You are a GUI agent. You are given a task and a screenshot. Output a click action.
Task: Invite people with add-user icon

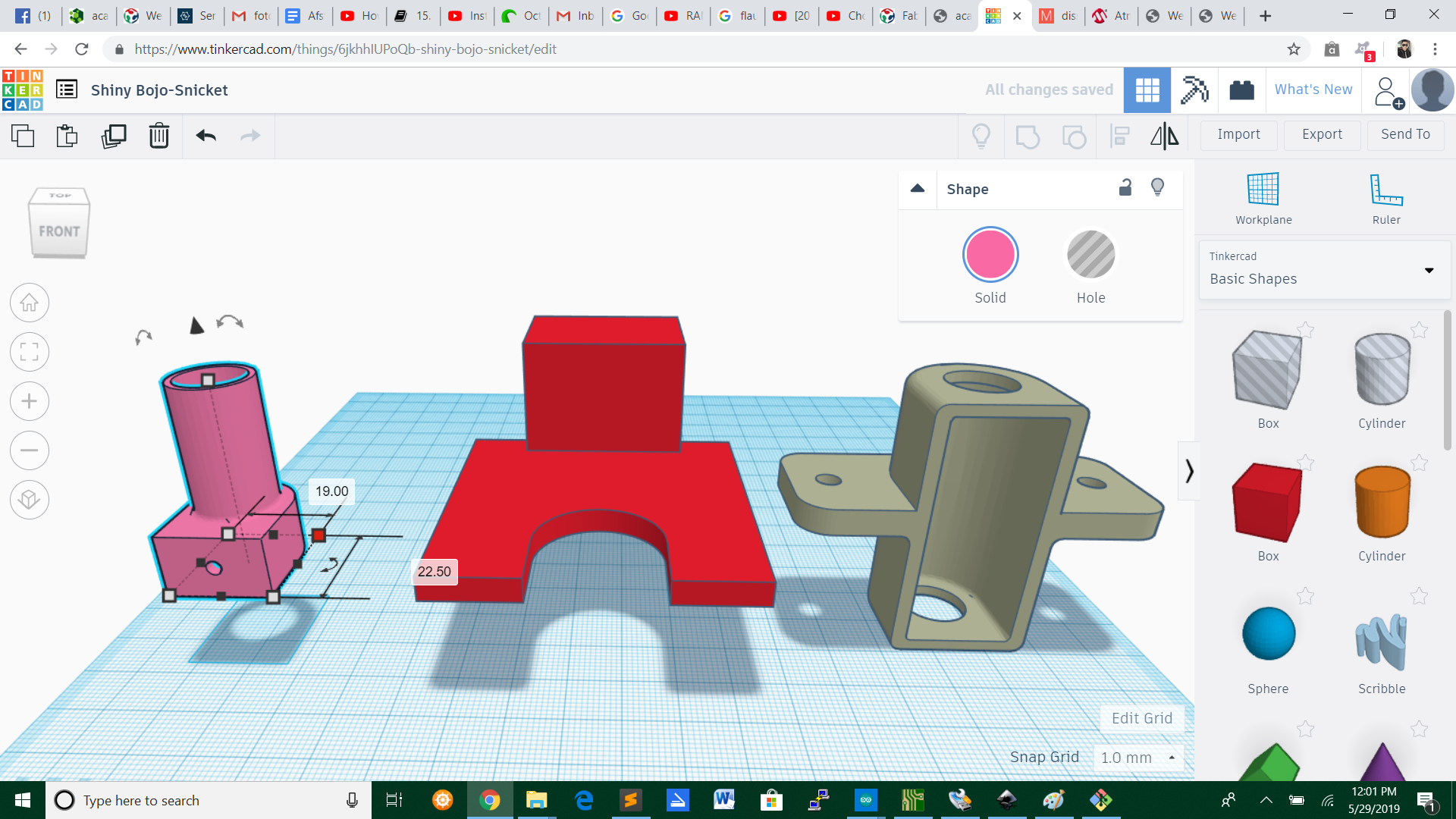(x=1388, y=92)
